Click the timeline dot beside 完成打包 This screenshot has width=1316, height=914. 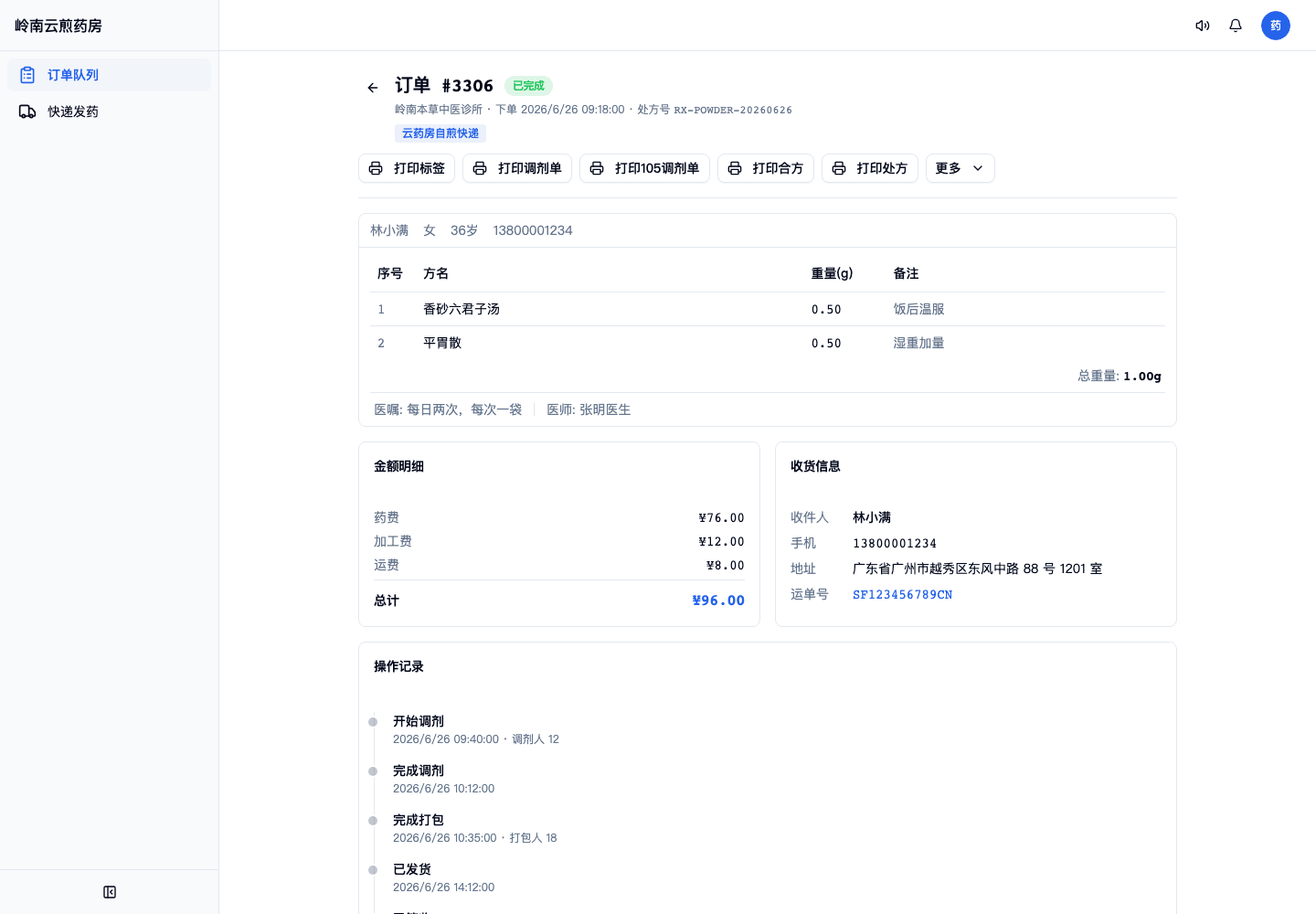[x=373, y=821]
